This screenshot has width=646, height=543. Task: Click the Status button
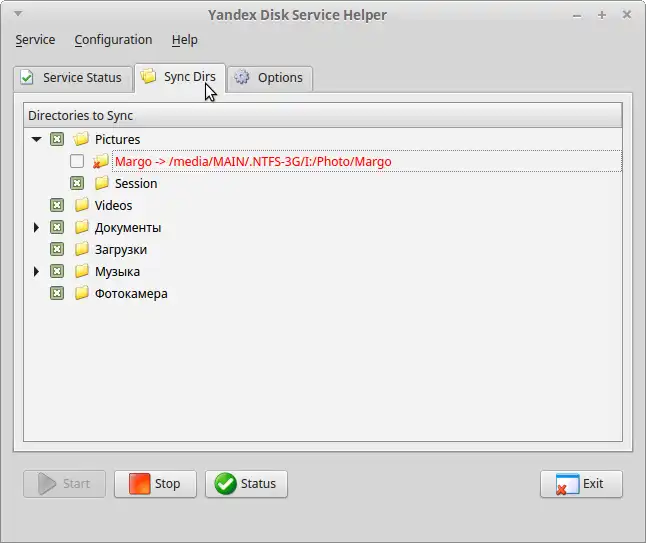pos(246,484)
